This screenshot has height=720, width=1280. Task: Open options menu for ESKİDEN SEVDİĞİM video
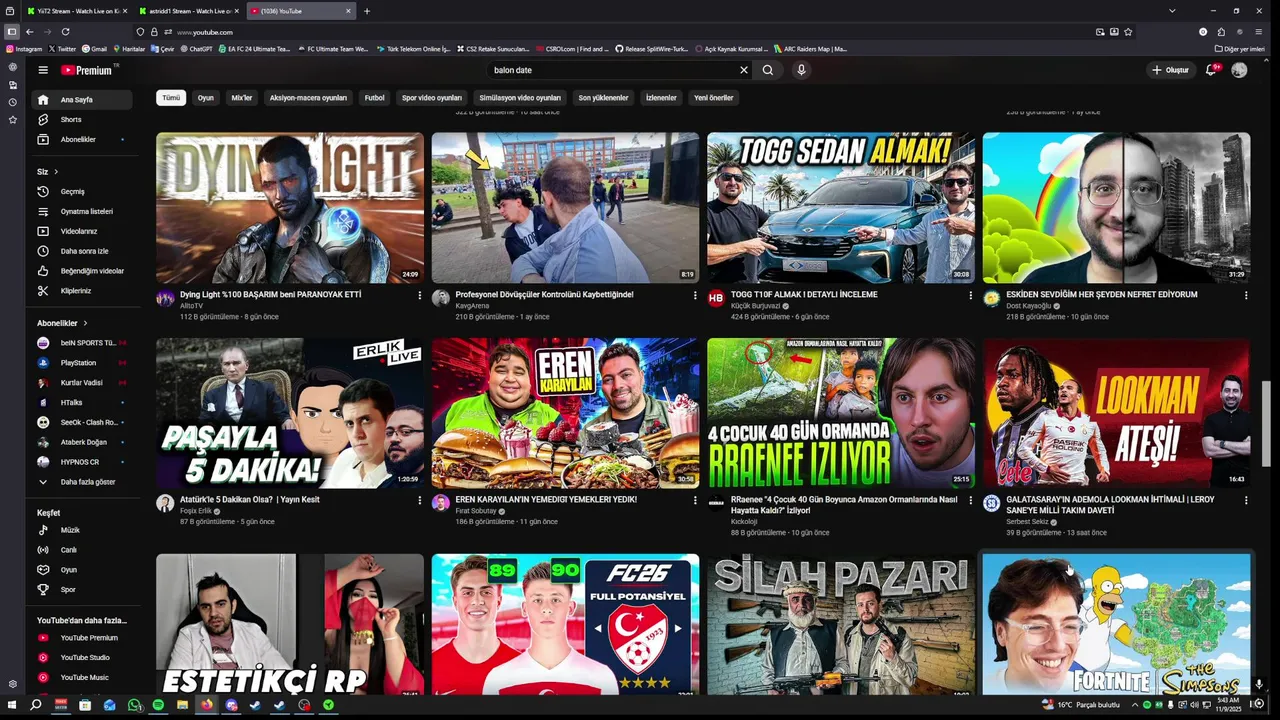pos(1246,296)
